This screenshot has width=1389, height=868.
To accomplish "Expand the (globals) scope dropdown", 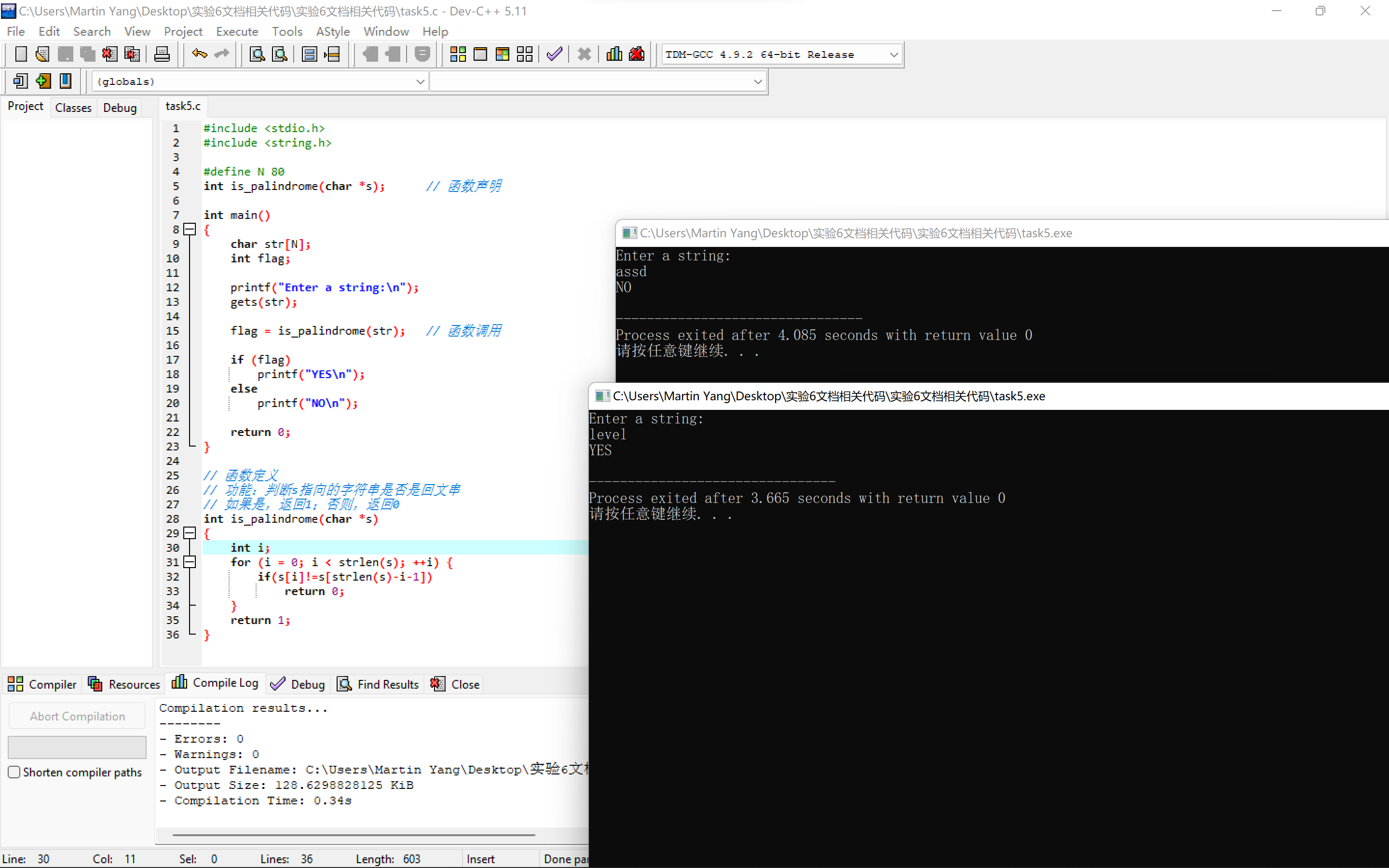I will 420,81.
